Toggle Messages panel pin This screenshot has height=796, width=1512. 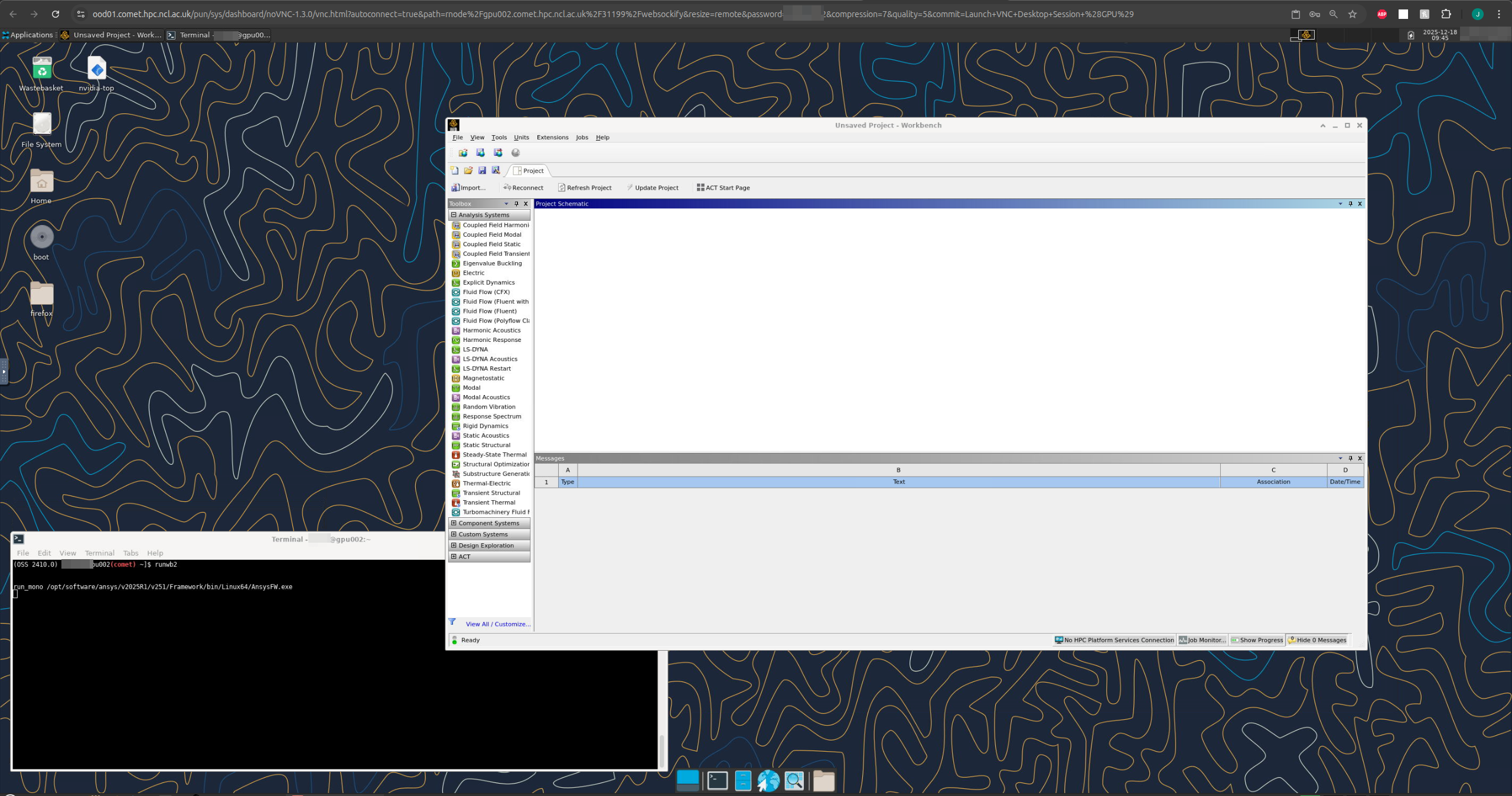click(x=1350, y=458)
